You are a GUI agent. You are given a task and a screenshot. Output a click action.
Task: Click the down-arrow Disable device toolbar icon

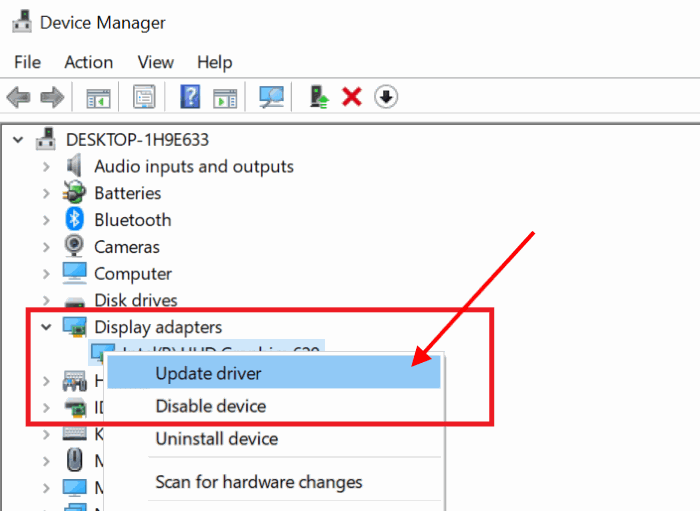(x=386, y=97)
